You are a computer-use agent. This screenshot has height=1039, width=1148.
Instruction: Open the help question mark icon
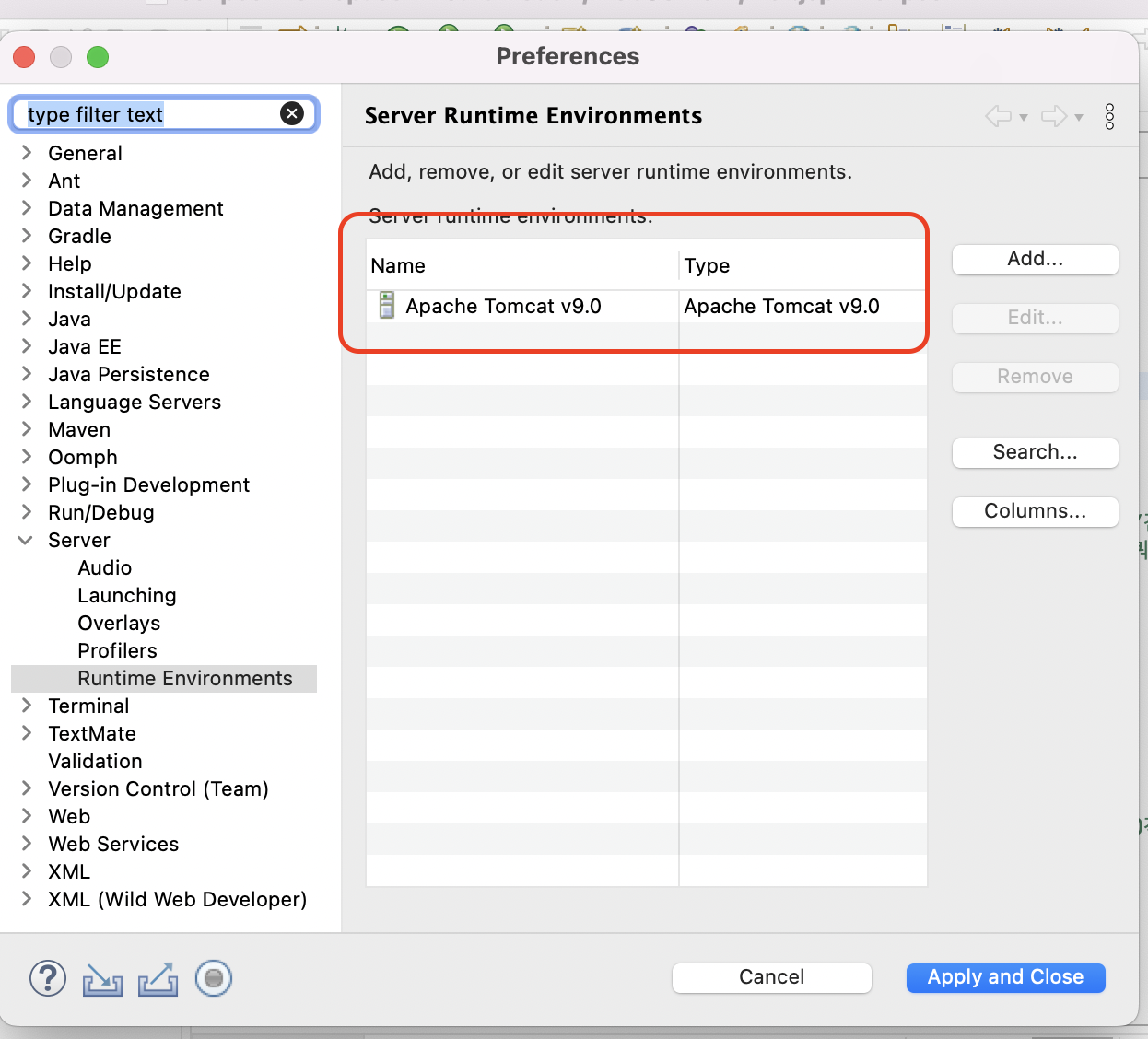coord(48,978)
